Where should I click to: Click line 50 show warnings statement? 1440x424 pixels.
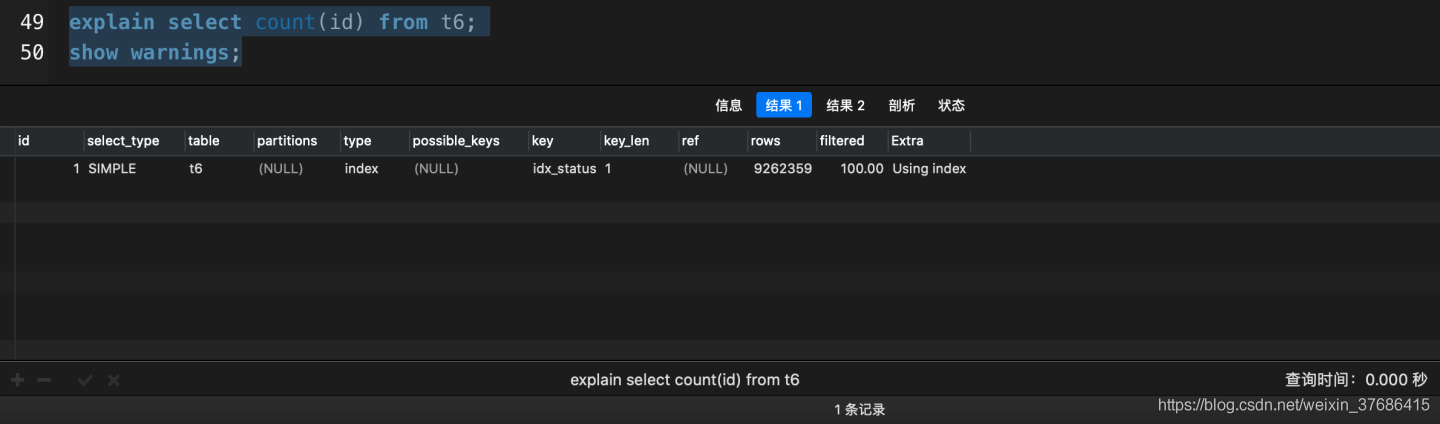[x=155, y=52]
